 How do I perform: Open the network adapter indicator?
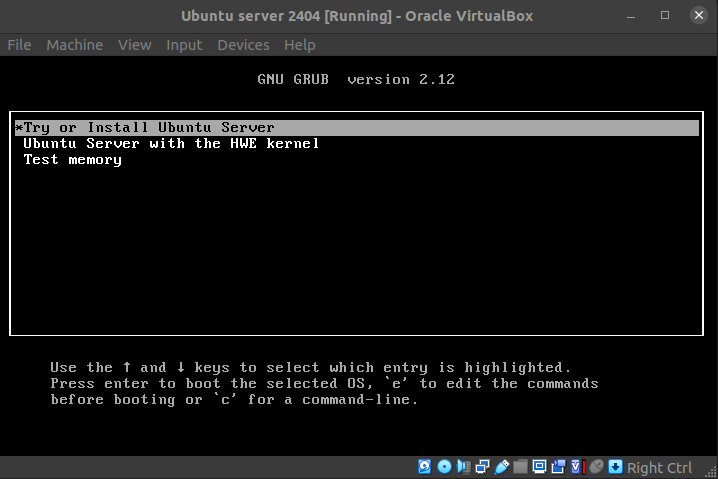click(482, 467)
